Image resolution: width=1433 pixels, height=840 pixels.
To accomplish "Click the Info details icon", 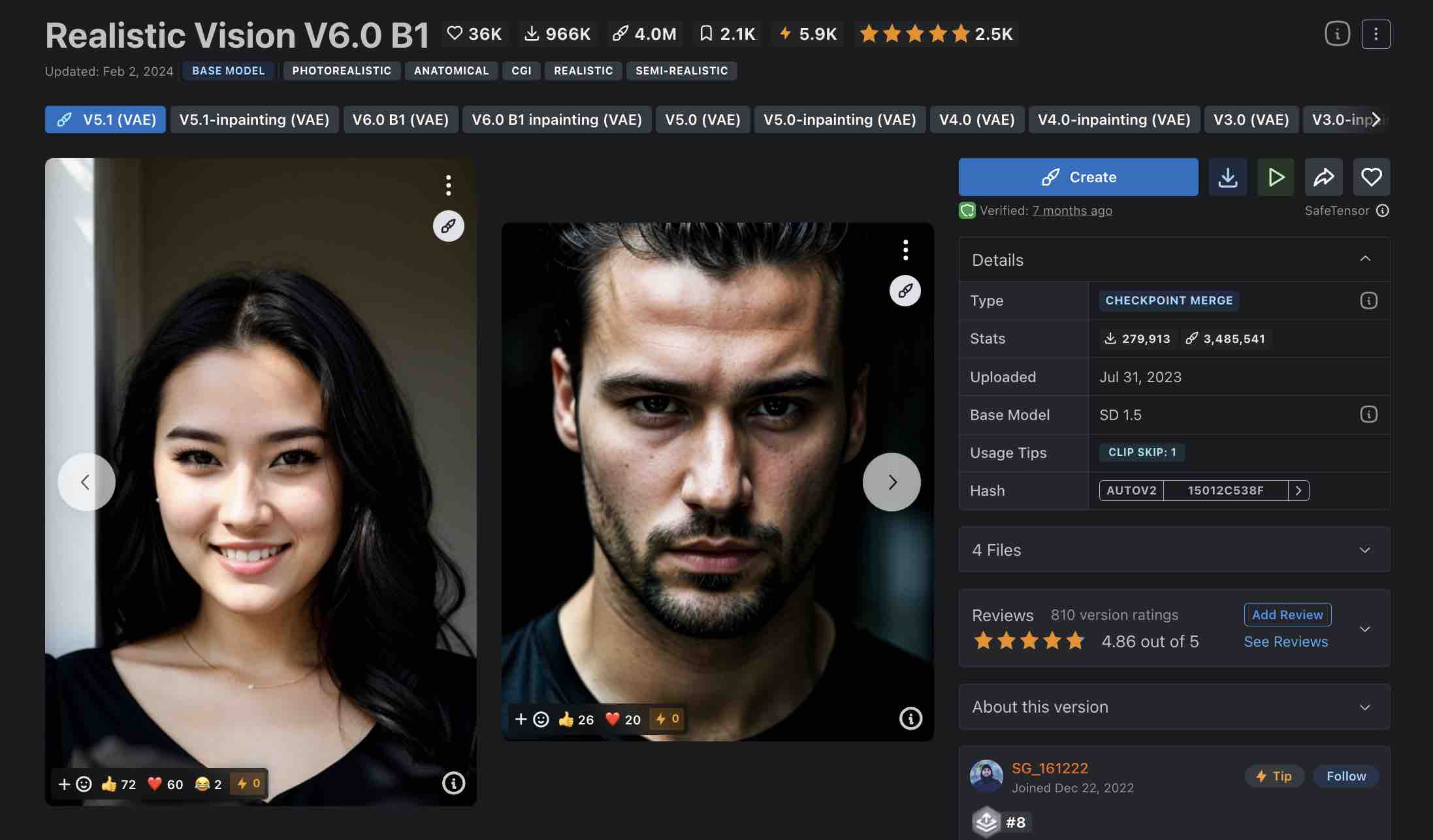I will tap(1337, 33).
